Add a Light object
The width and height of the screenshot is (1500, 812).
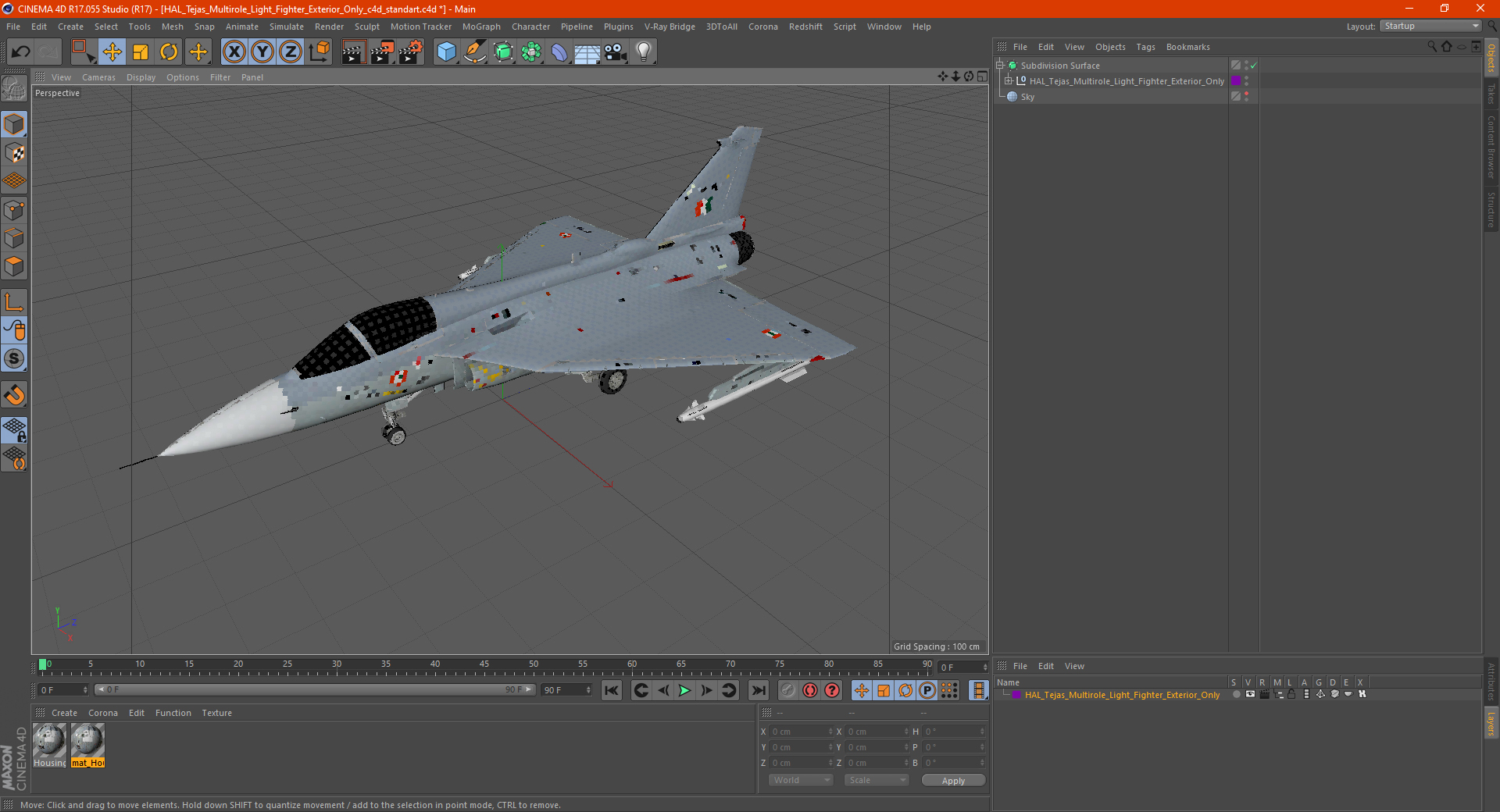[x=644, y=52]
